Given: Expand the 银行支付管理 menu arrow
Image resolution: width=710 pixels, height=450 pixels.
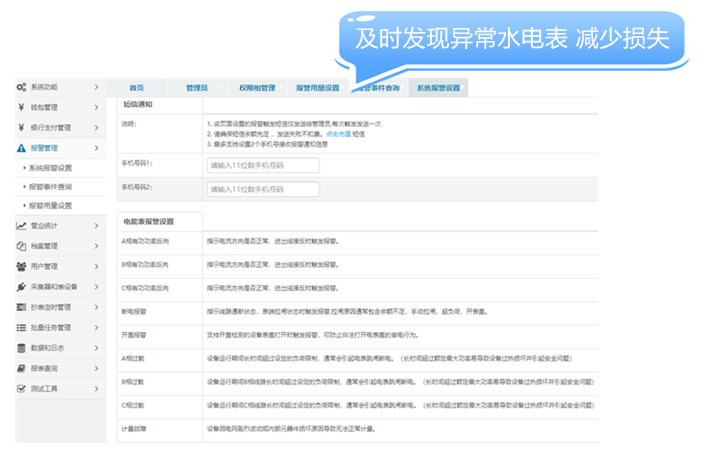Looking at the screenshot, I should 96,128.
